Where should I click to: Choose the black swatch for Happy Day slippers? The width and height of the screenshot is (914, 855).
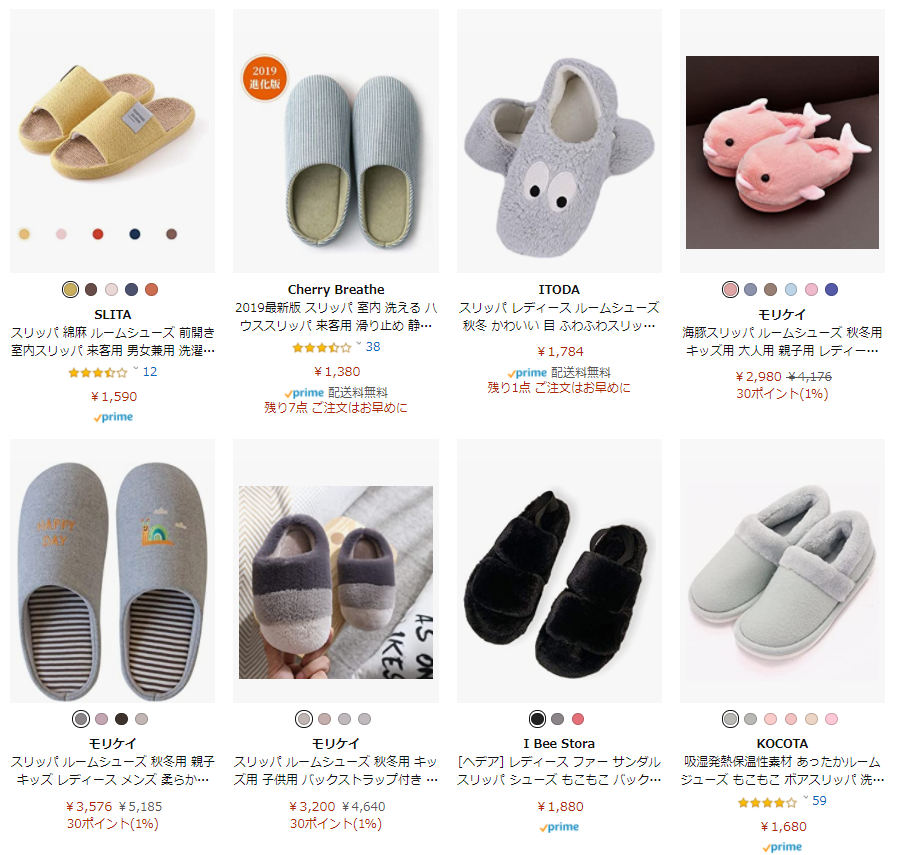121,719
